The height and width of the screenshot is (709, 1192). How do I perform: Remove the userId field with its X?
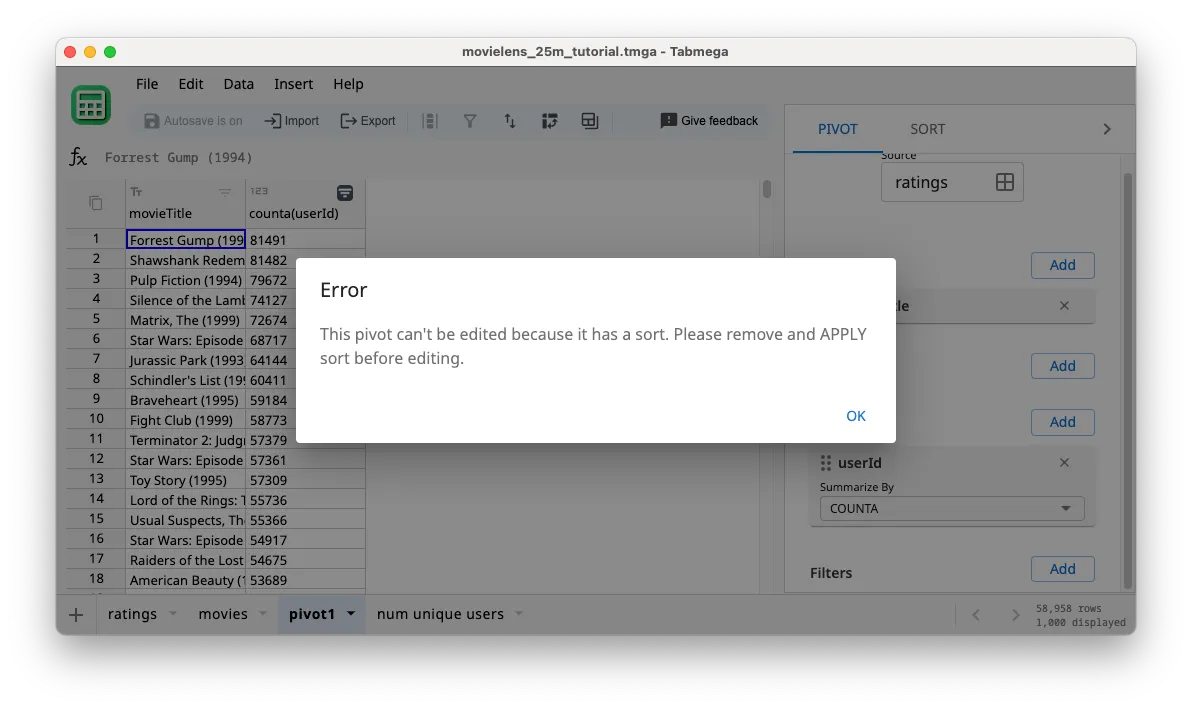point(1064,462)
